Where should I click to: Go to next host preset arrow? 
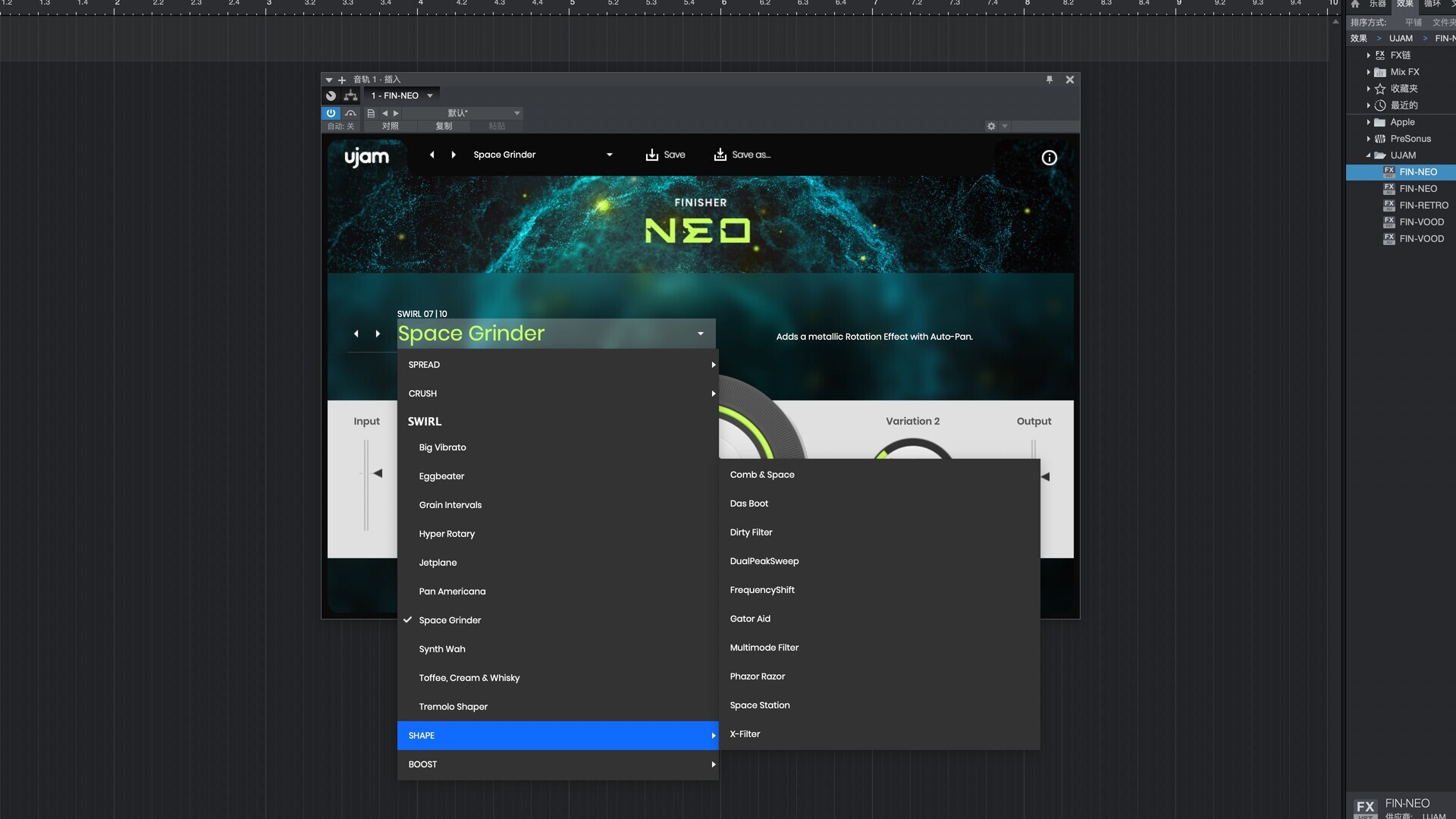pyautogui.click(x=396, y=113)
